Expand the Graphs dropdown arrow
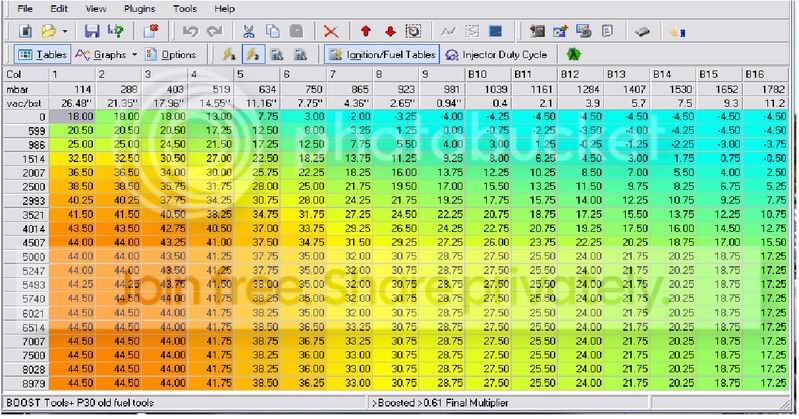Image resolution: width=799 pixels, height=419 pixels. click(x=135, y=54)
